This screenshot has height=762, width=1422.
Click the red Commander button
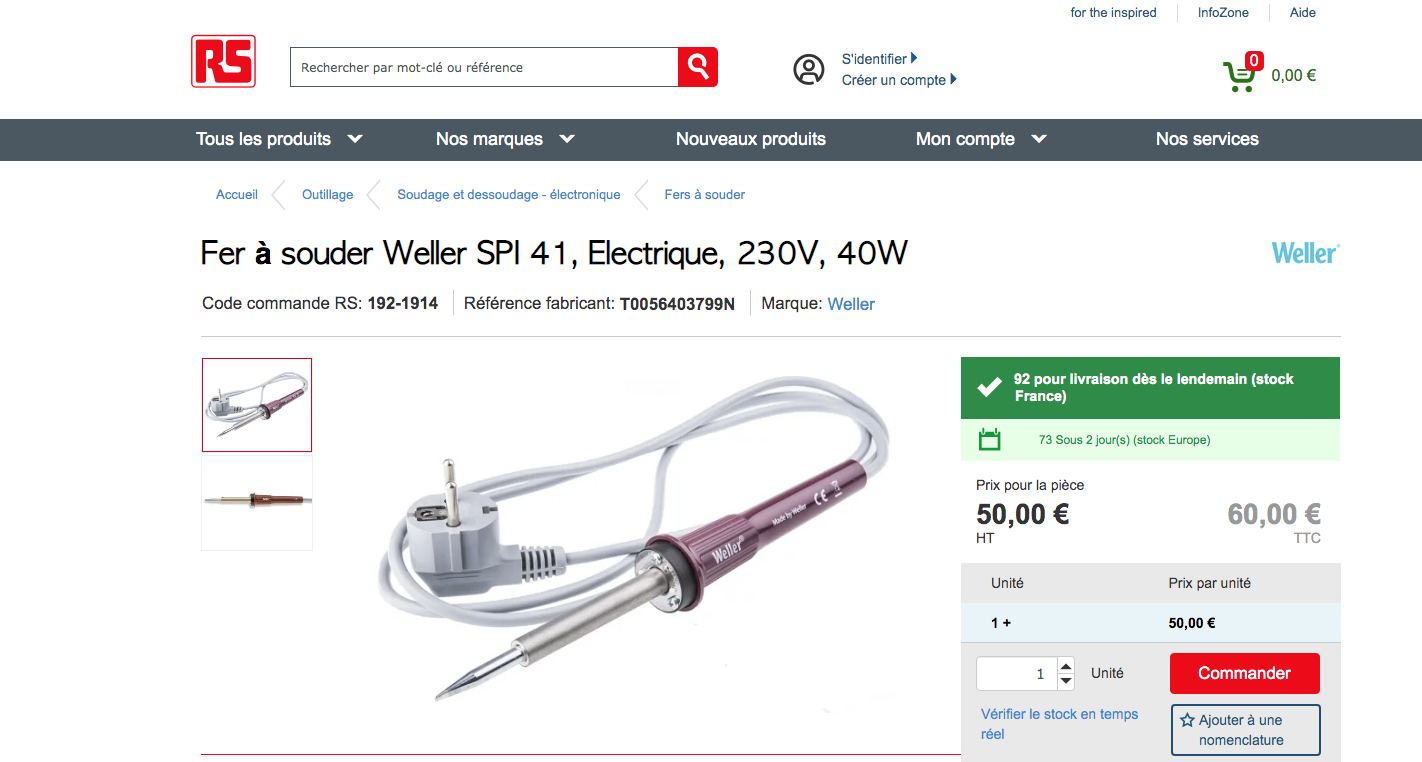pos(1245,673)
